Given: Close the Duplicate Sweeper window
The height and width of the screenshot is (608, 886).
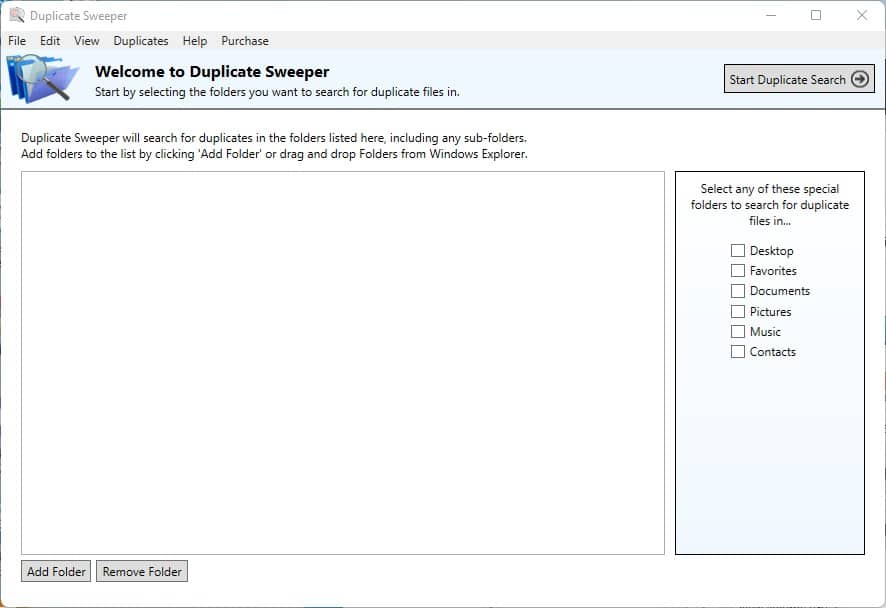Looking at the screenshot, I should point(862,15).
